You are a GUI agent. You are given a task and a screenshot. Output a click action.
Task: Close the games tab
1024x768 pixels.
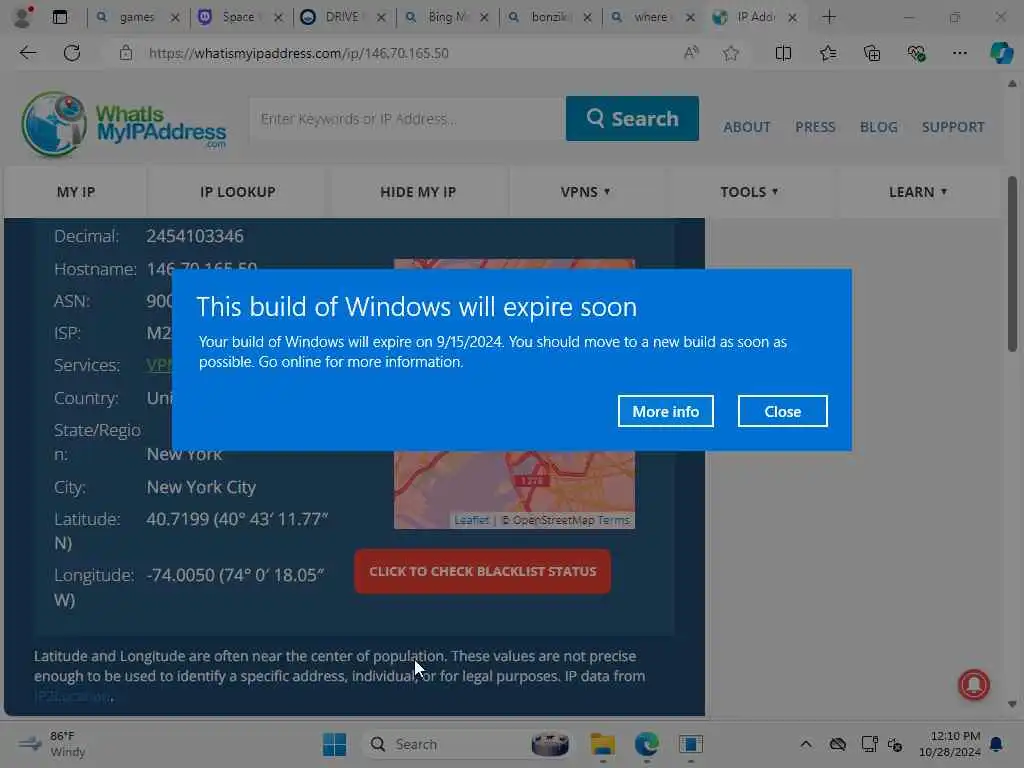175,18
